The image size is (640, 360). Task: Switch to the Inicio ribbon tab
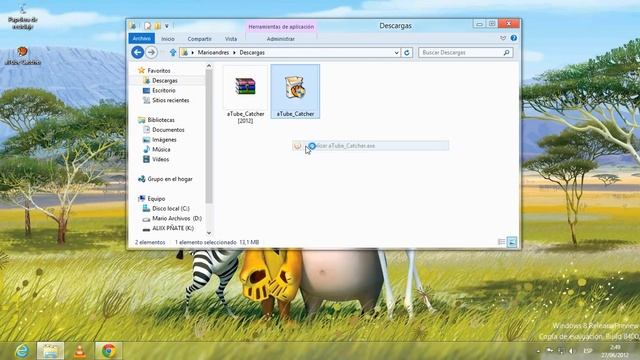(168, 39)
